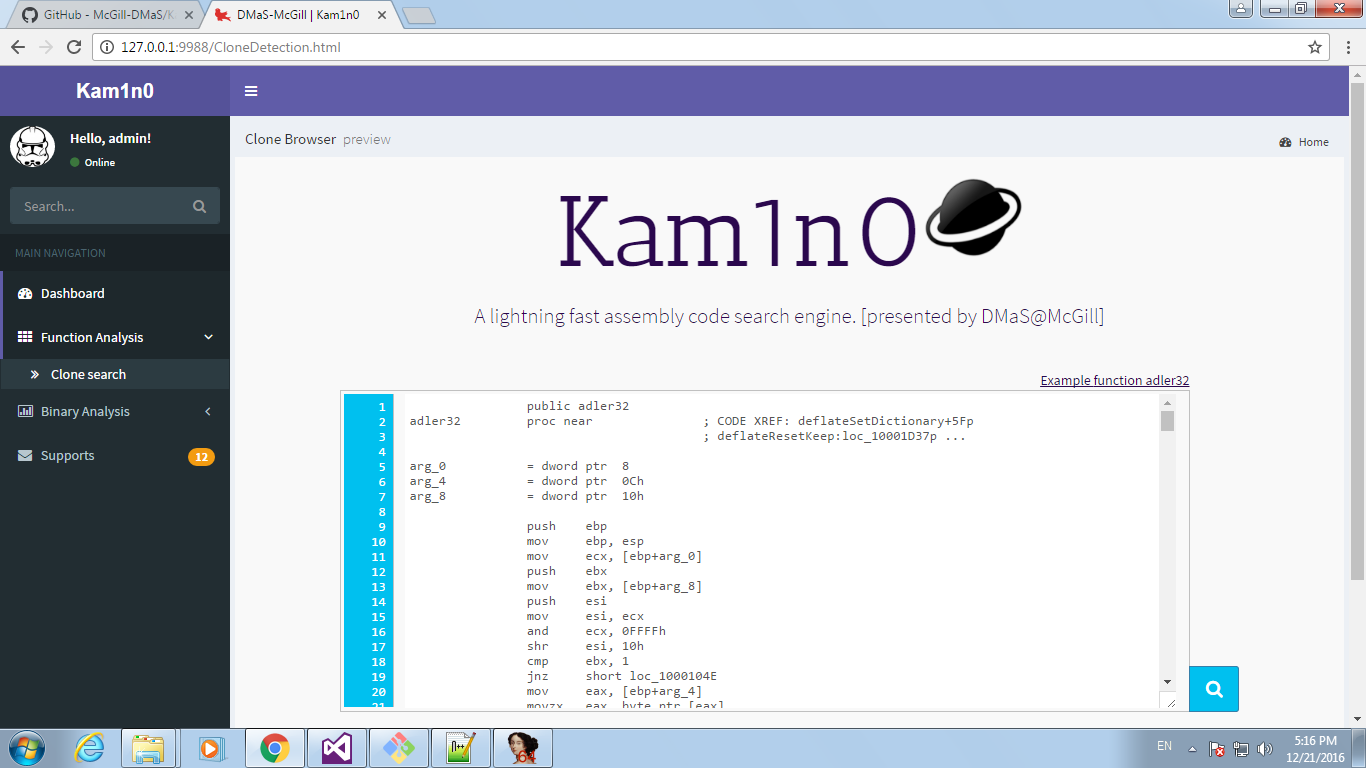Bookmark this page with the star

pos(1315,47)
